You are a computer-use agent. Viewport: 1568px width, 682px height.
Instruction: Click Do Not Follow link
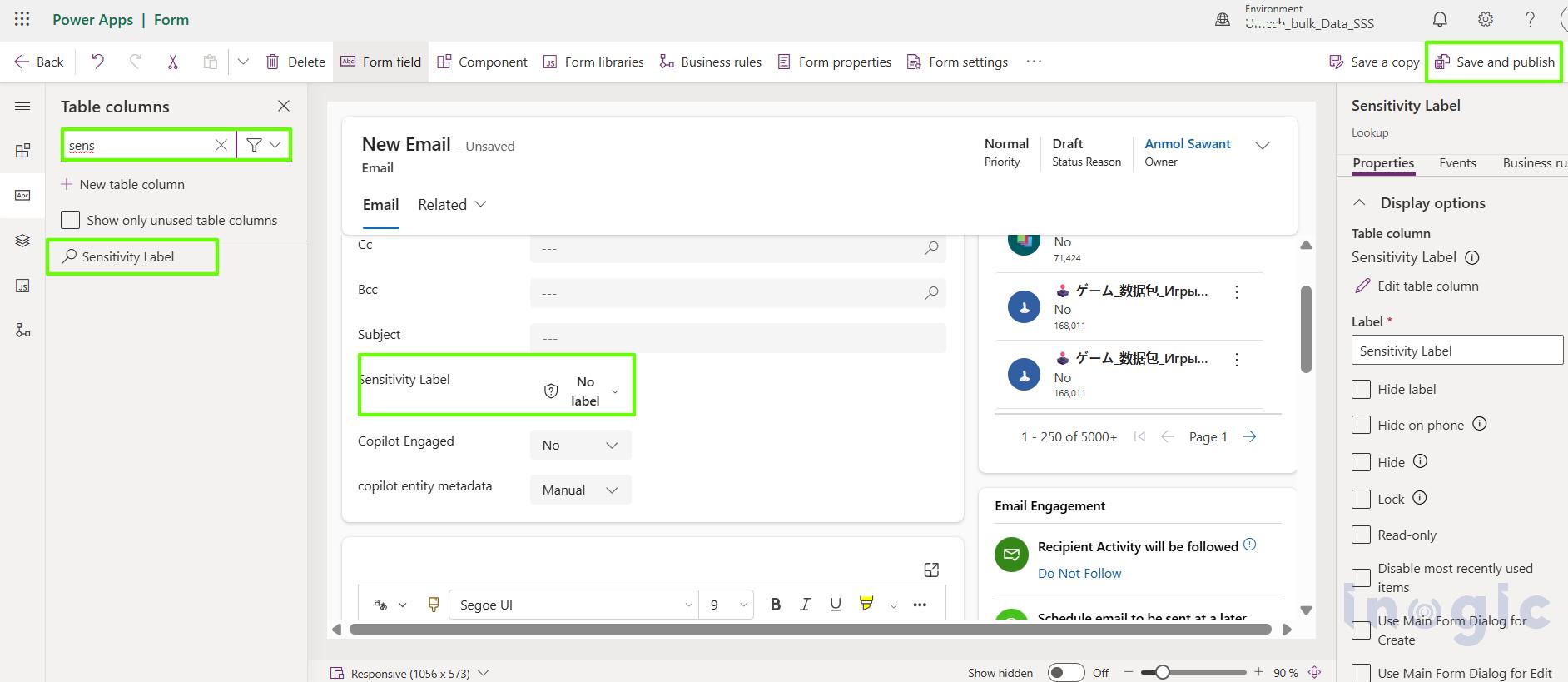1079,573
